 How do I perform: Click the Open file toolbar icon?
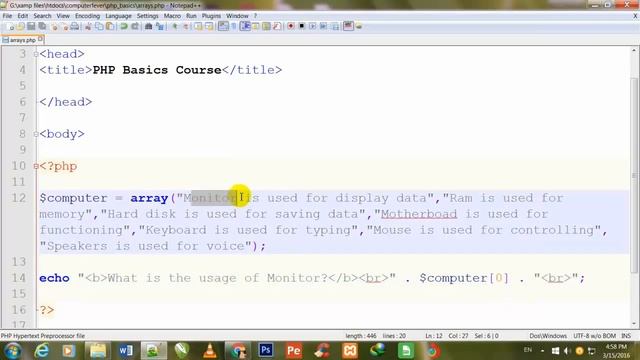click(20, 27)
